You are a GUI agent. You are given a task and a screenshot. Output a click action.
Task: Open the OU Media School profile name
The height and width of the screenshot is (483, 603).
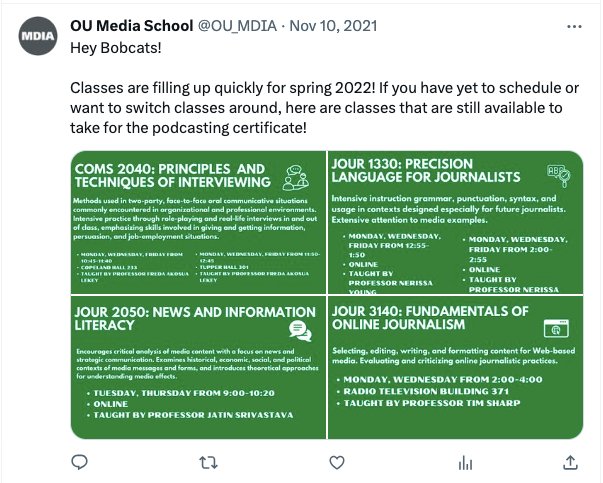[x=132, y=26]
